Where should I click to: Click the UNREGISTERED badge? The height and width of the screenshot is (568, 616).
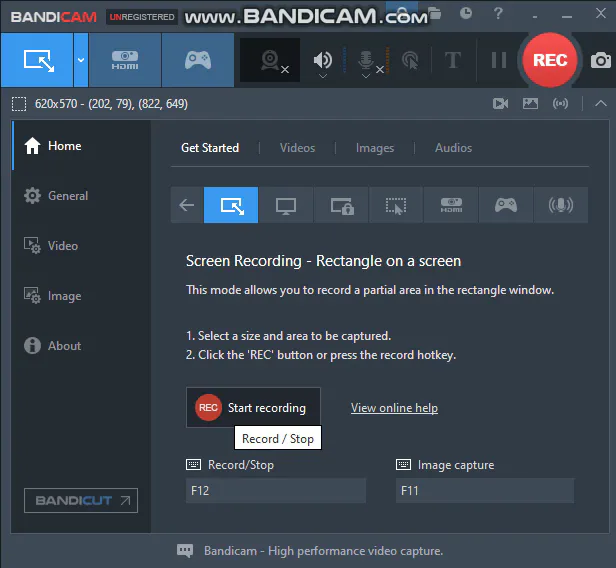coord(142,17)
